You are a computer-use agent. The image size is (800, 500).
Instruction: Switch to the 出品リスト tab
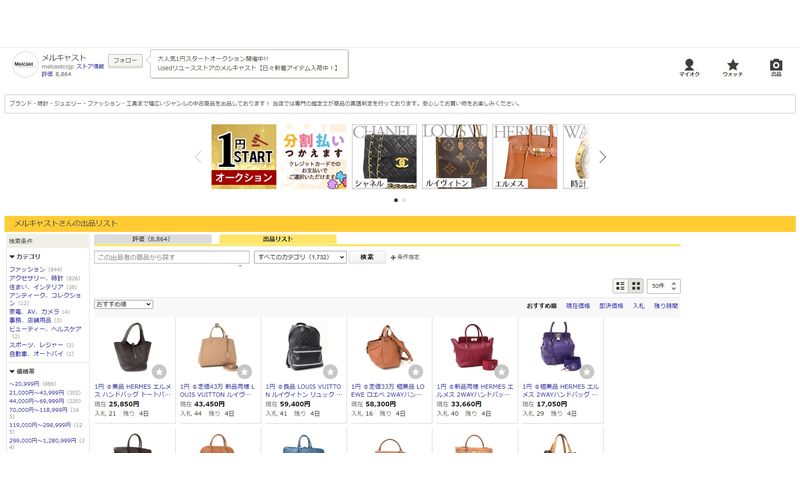[278, 239]
